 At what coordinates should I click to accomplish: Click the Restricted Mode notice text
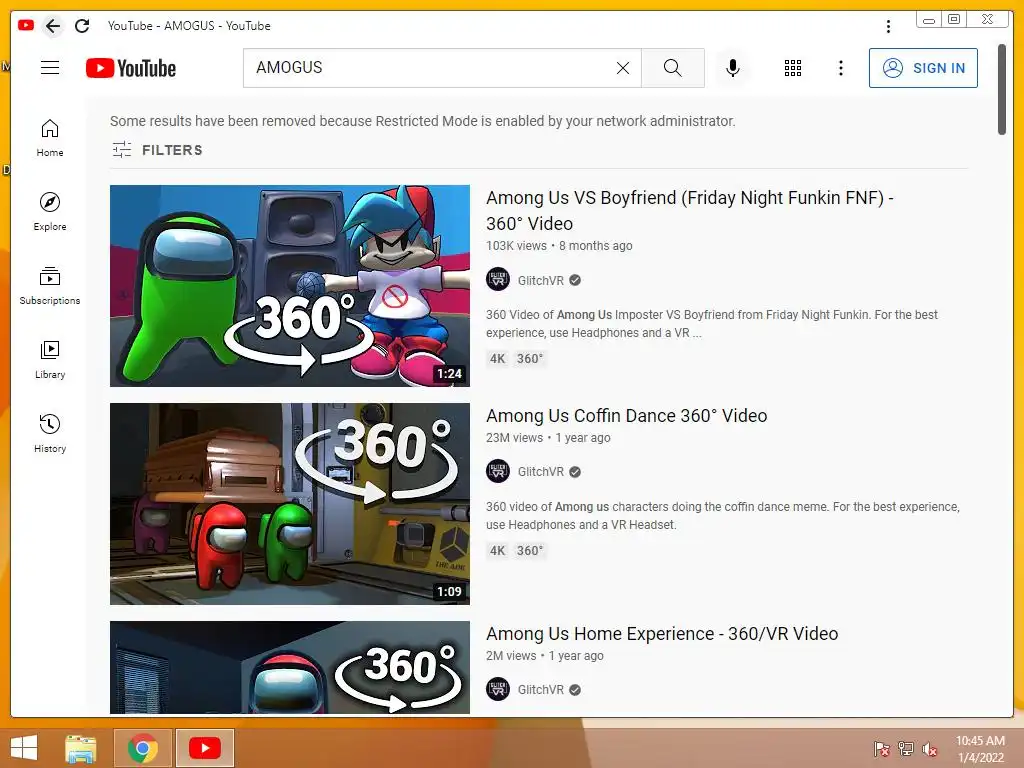423,121
